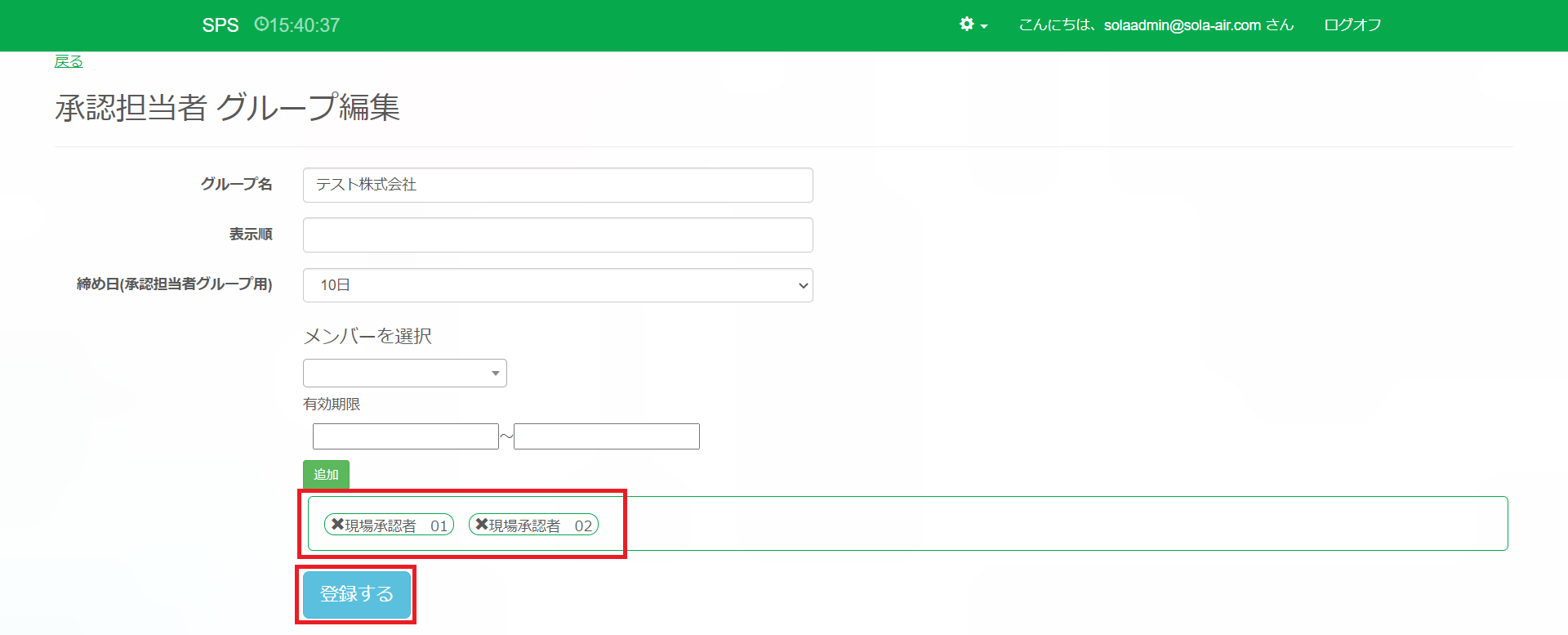Click the clock icon beside 15:40:37

coord(261,25)
